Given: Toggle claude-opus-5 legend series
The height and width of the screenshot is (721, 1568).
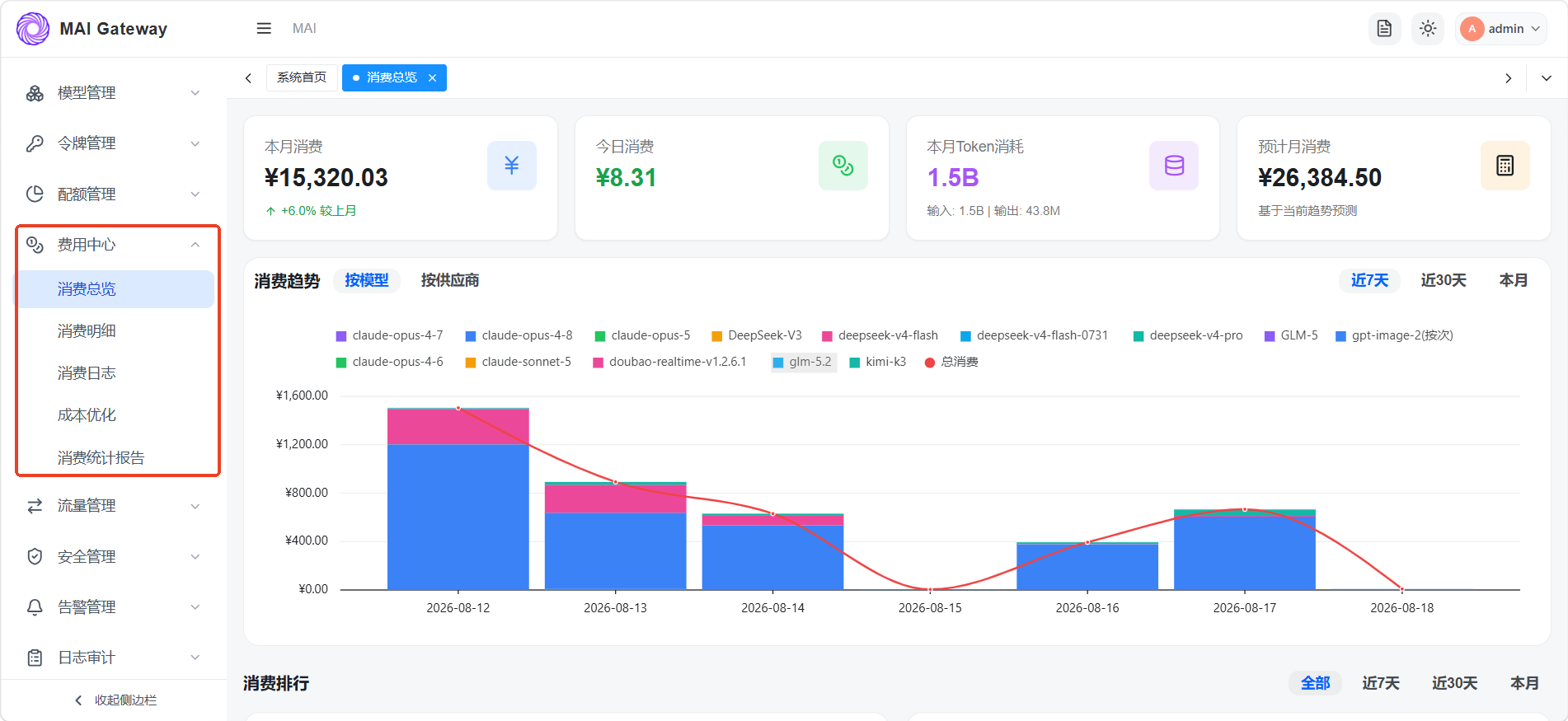Looking at the screenshot, I should click(x=642, y=335).
